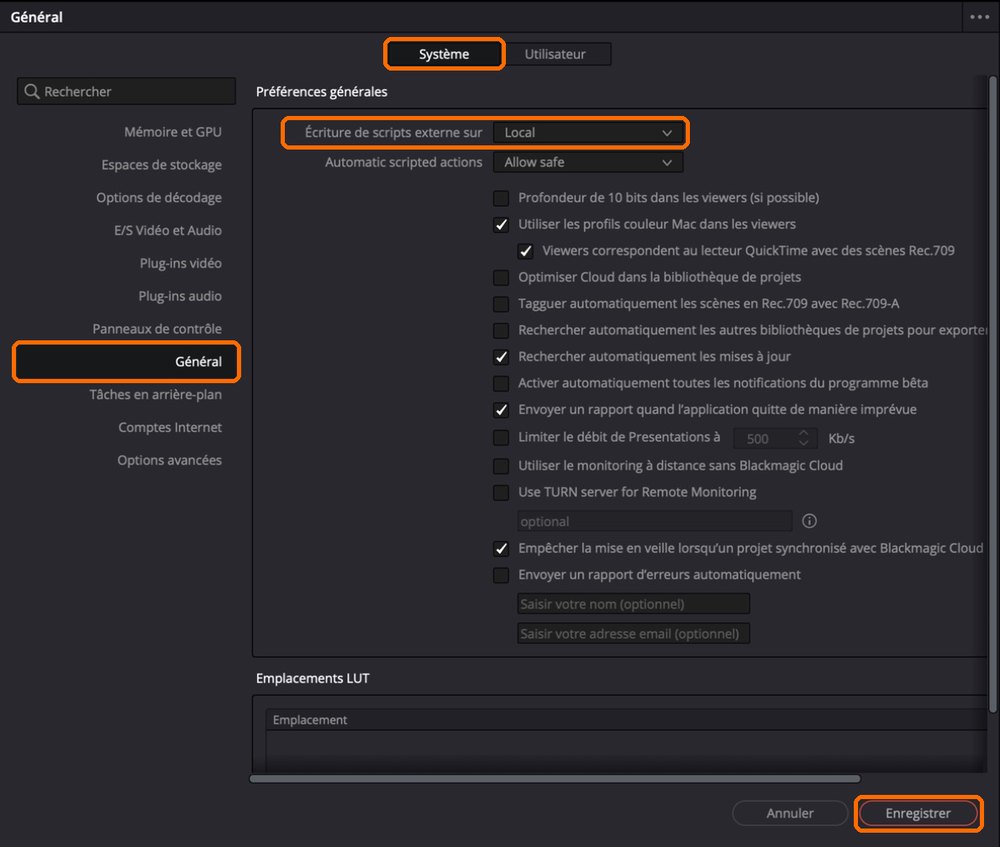Click the Rechercher search field

126,91
